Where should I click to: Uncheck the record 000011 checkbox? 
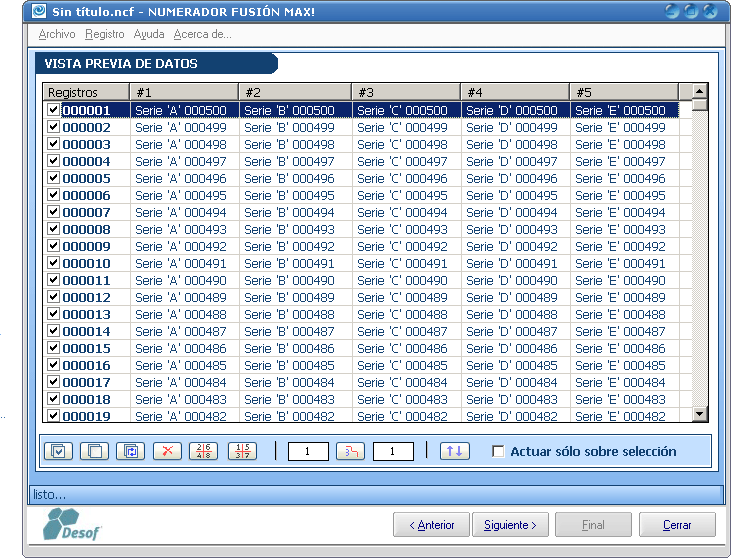pyautogui.click(x=53, y=280)
